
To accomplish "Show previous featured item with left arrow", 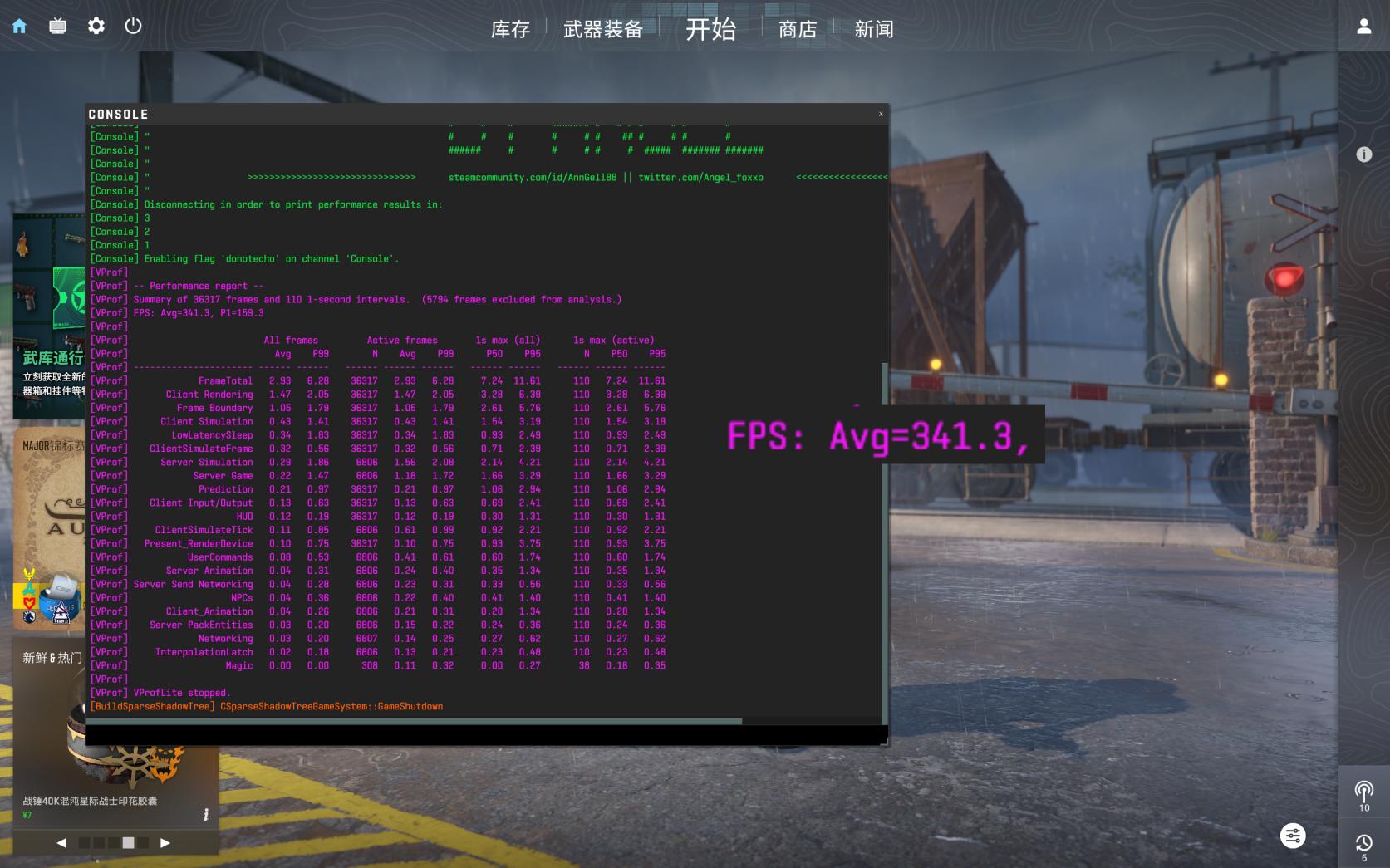I will point(61,842).
